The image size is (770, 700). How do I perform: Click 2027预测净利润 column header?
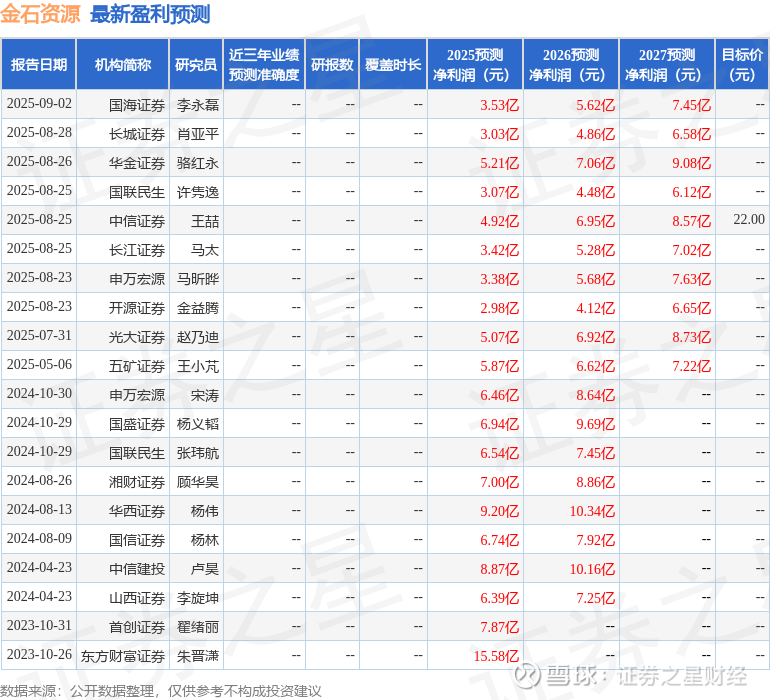coord(667,64)
